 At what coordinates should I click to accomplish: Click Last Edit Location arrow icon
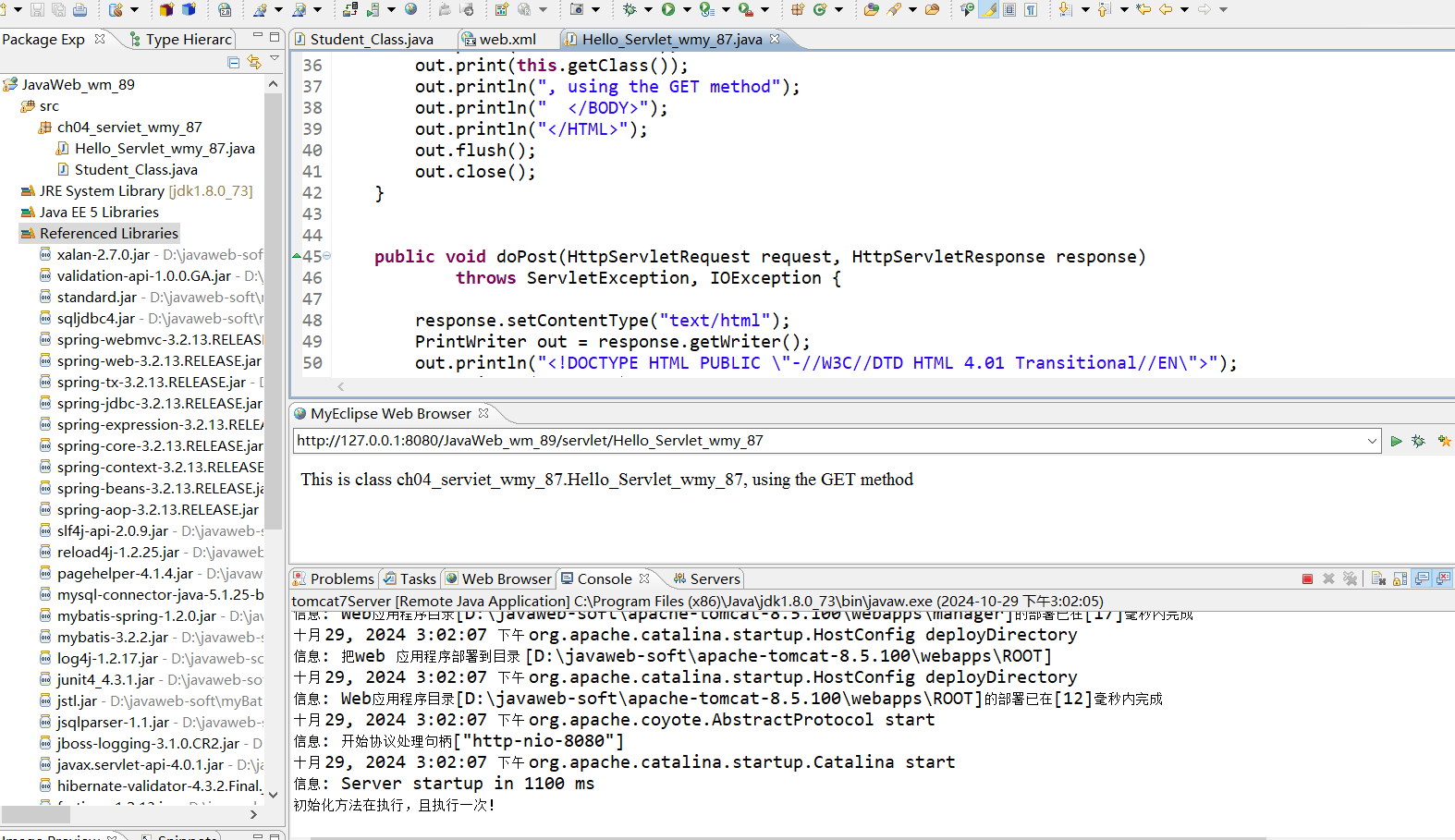tap(1143, 9)
